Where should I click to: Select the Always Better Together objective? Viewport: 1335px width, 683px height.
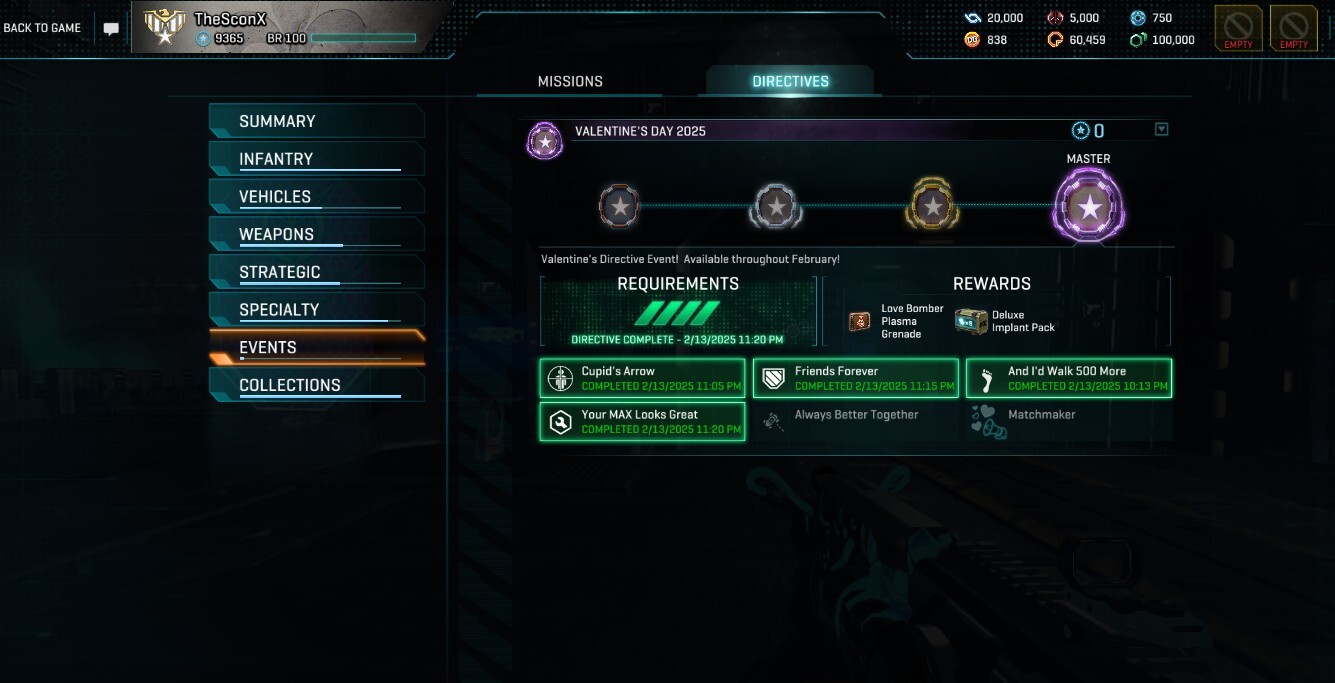click(855, 421)
